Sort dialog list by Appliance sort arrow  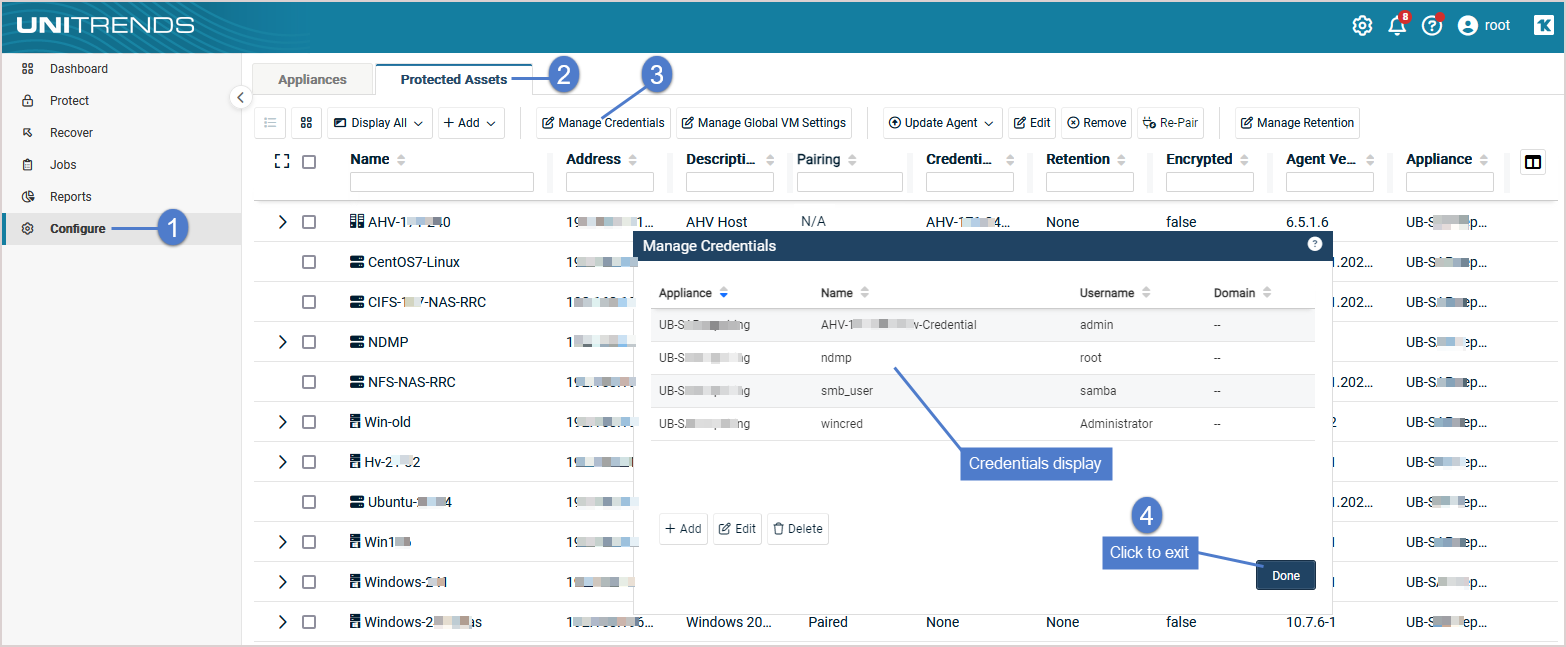pyautogui.click(x=724, y=293)
